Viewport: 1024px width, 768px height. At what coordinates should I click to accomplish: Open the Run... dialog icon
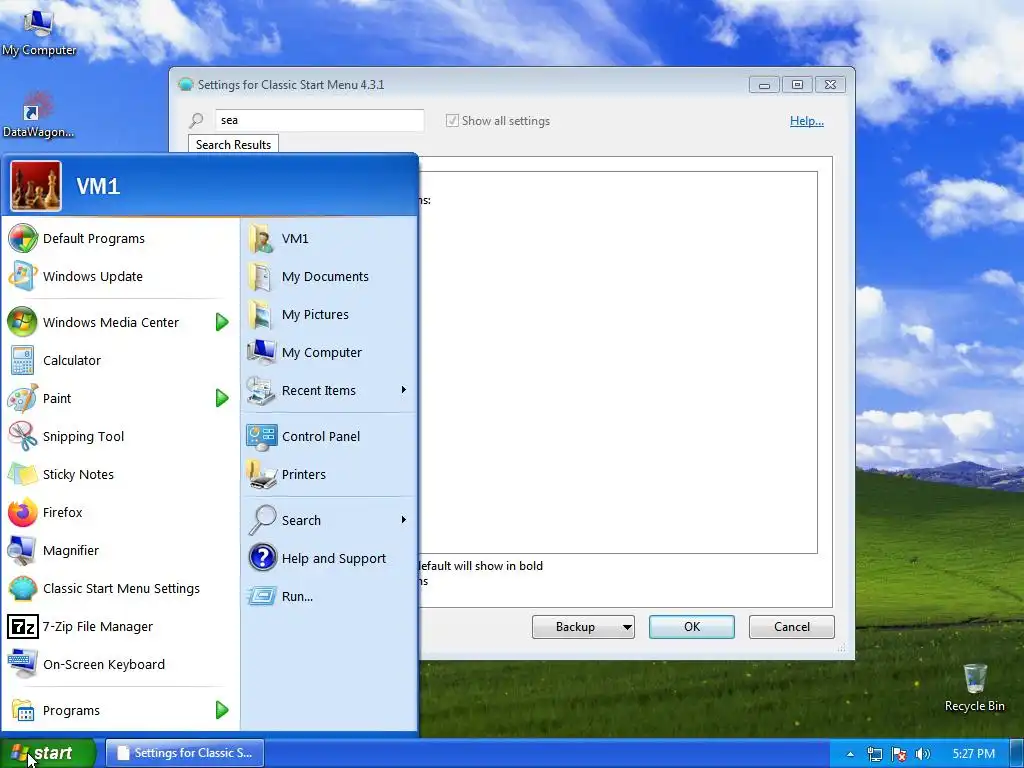[x=261, y=596]
